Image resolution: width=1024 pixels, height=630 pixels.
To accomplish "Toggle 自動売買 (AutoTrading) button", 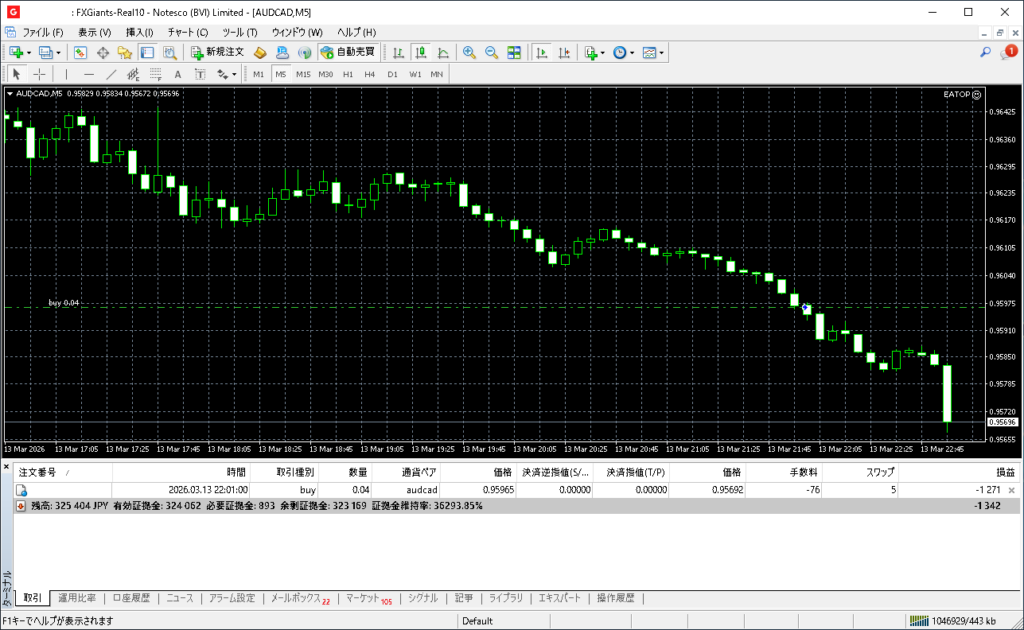I will coord(347,52).
